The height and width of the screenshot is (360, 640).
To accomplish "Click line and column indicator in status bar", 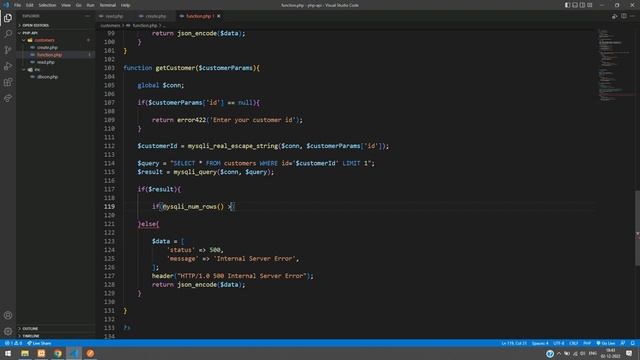I will (x=514, y=343).
